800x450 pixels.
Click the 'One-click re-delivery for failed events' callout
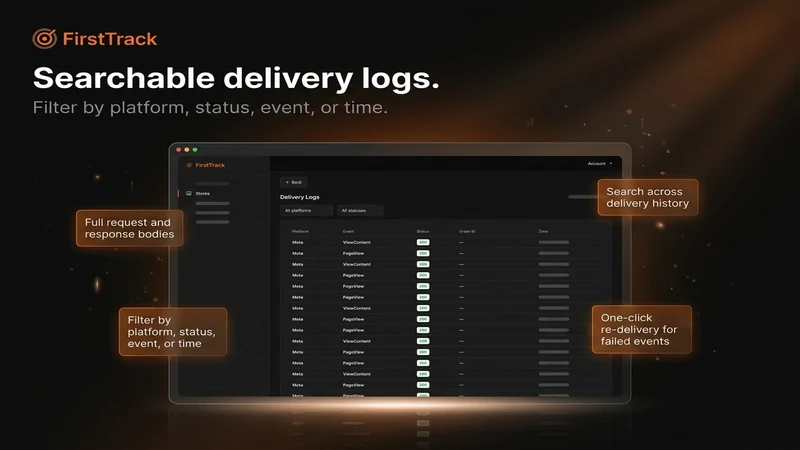pyautogui.click(x=641, y=330)
